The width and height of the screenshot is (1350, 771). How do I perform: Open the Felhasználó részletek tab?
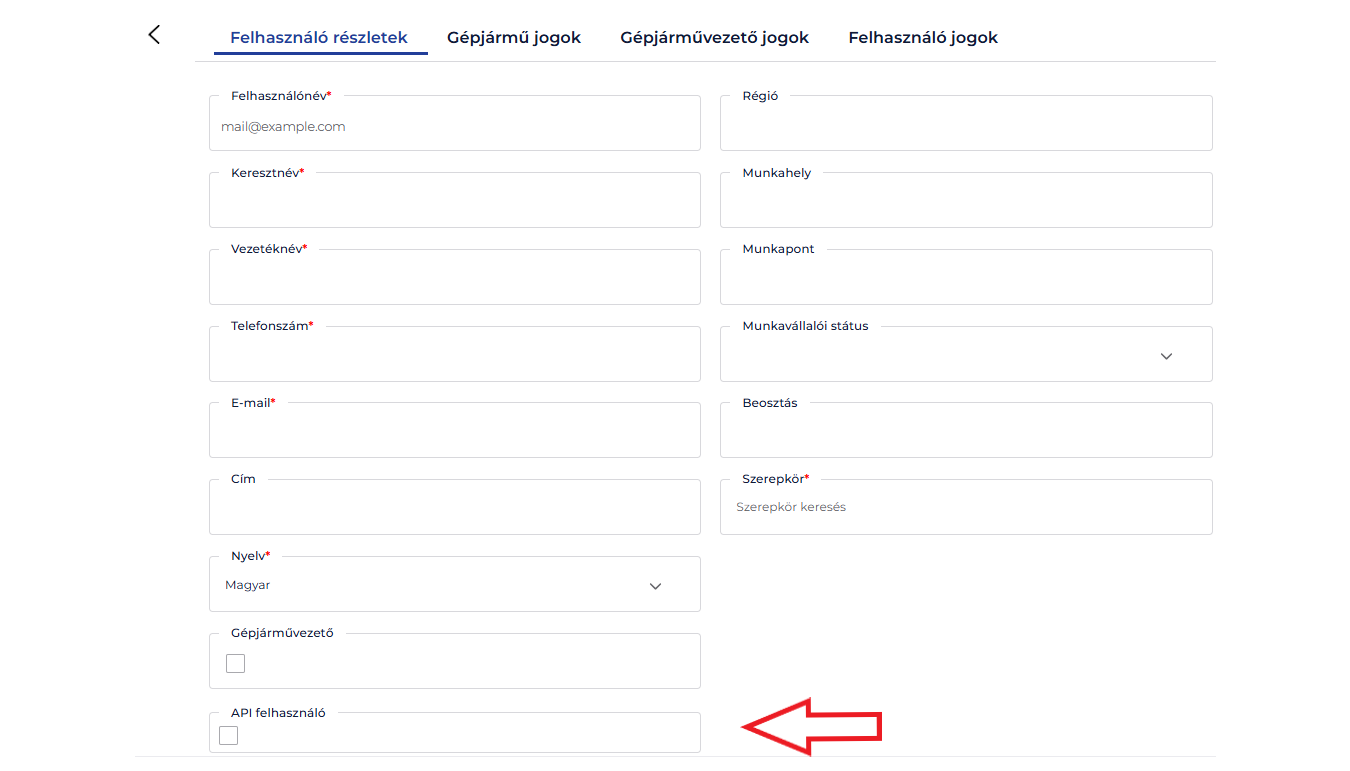coord(319,38)
